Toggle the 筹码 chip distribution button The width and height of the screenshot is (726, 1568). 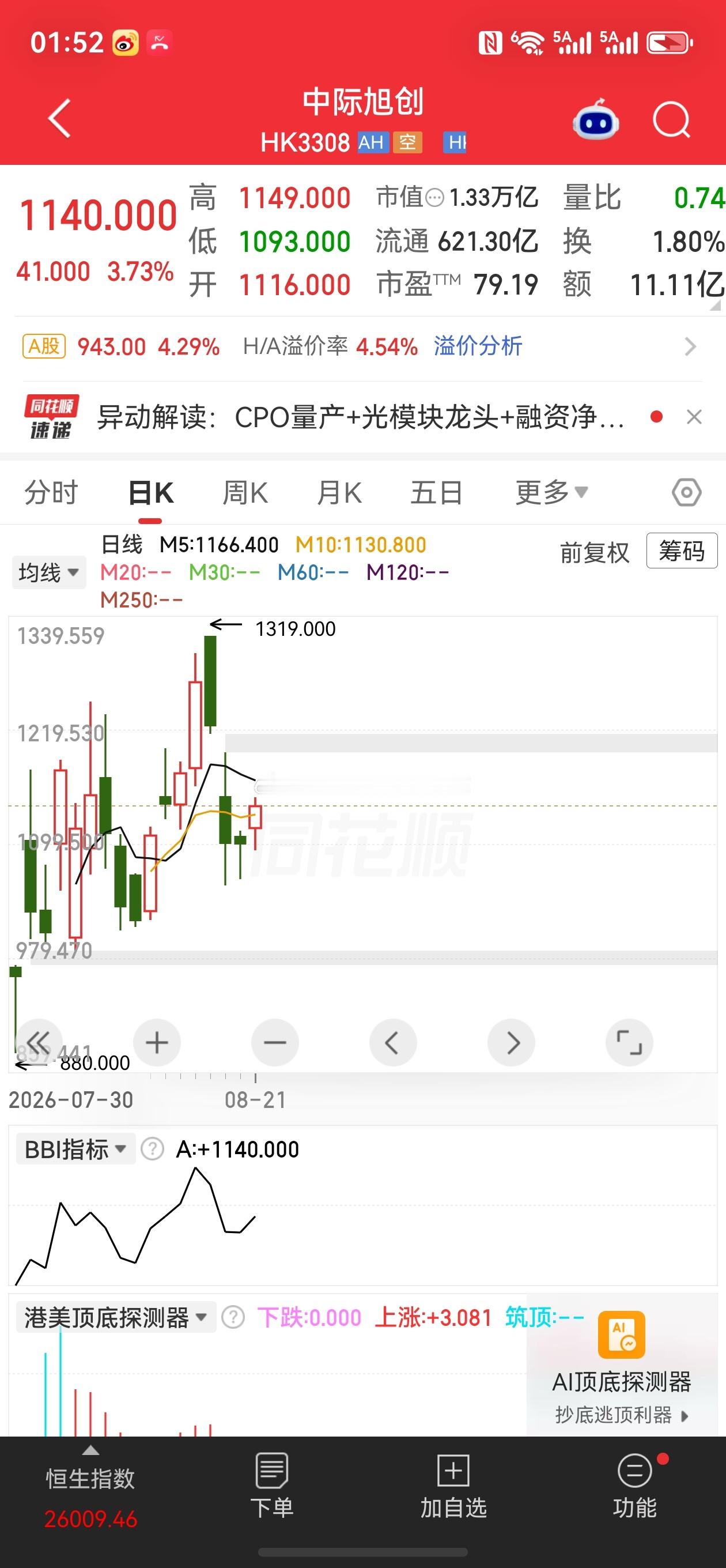(x=682, y=551)
